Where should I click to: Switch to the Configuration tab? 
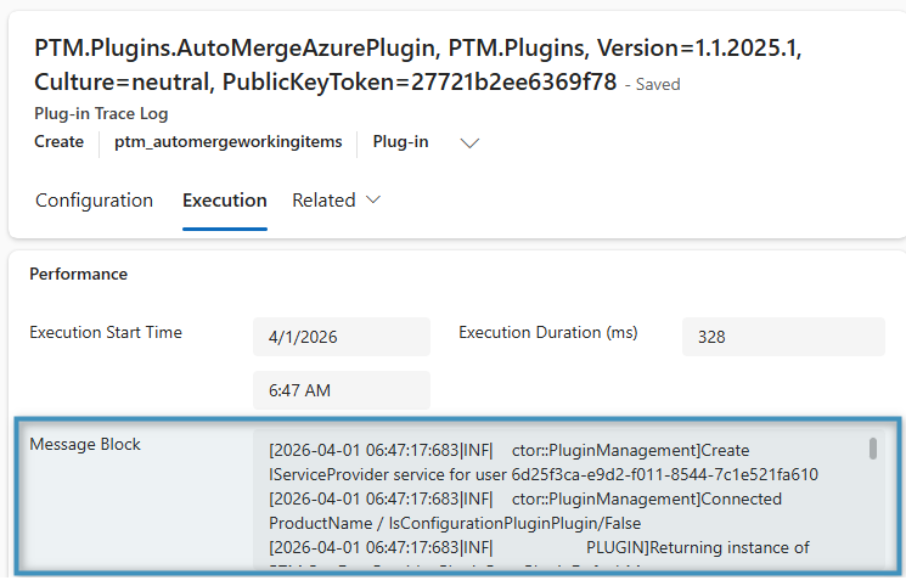(94, 201)
